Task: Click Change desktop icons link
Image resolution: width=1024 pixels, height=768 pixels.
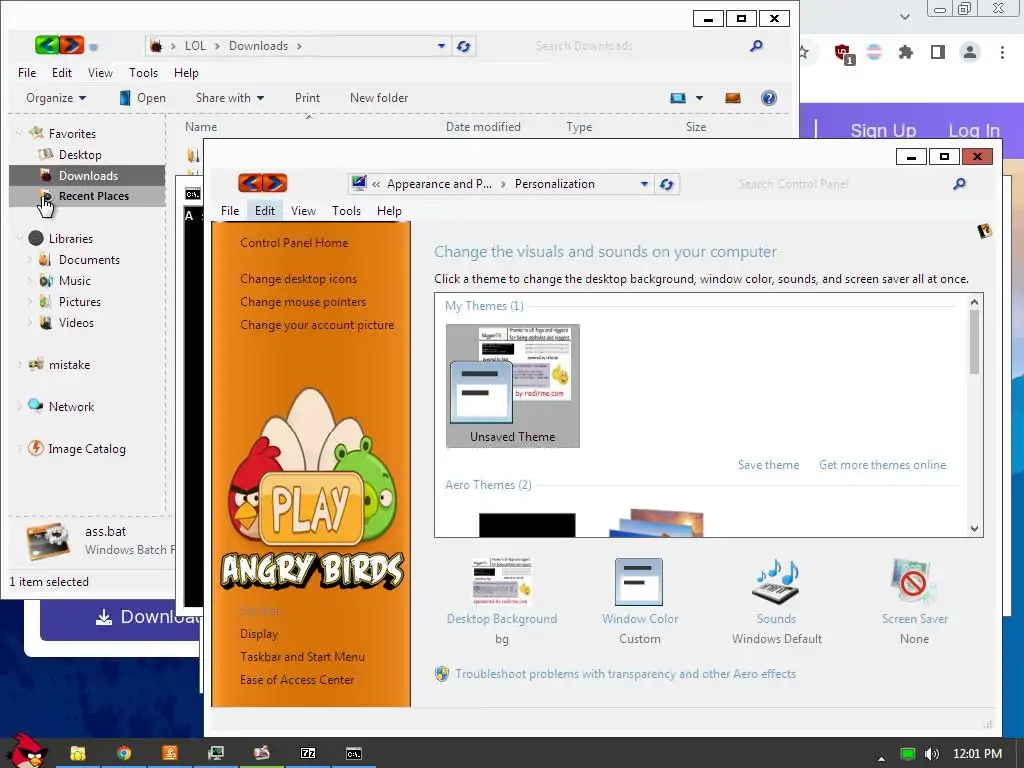Action: tap(298, 278)
